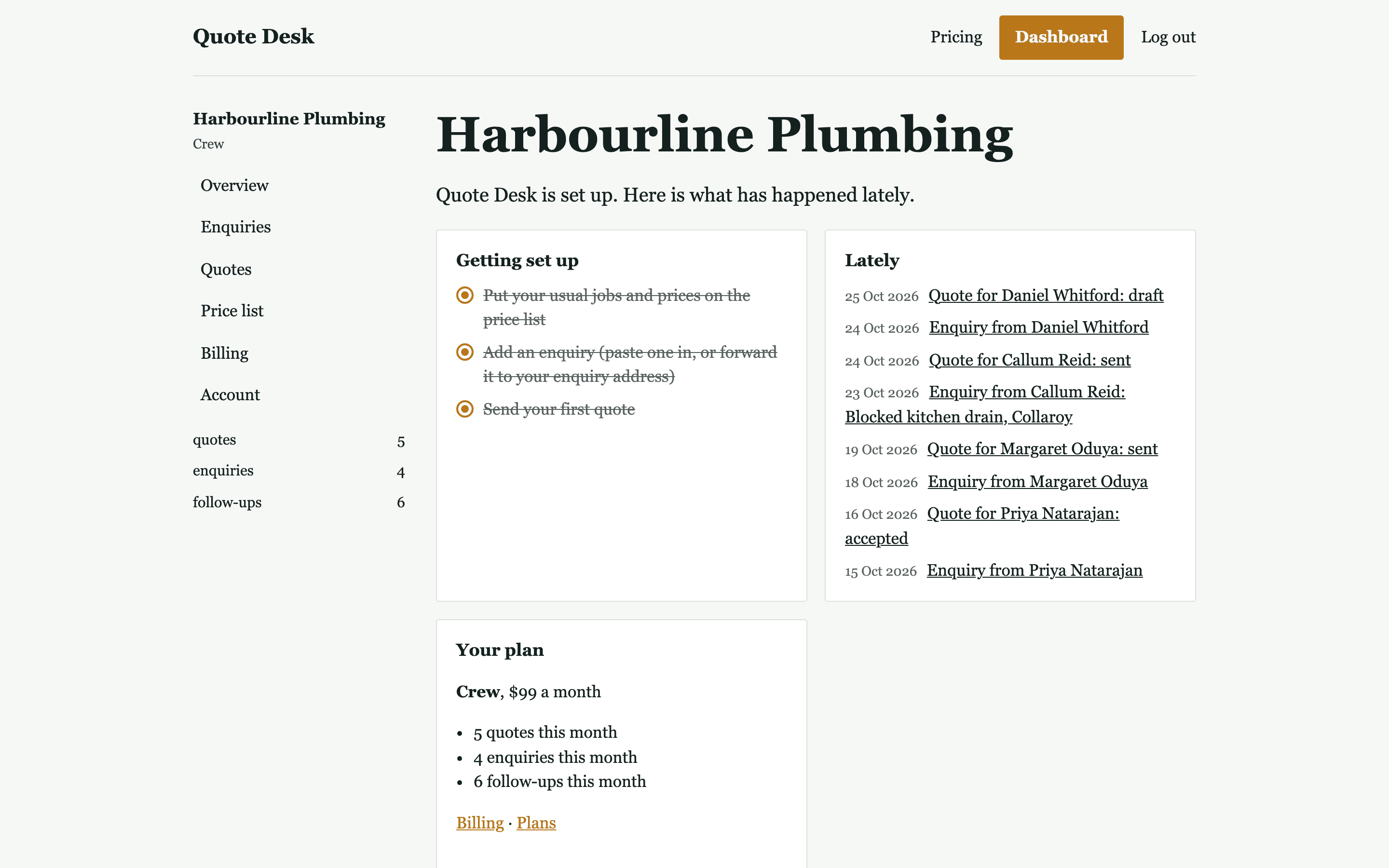Open the Pricing page link
The width and height of the screenshot is (1389, 868).
click(955, 37)
